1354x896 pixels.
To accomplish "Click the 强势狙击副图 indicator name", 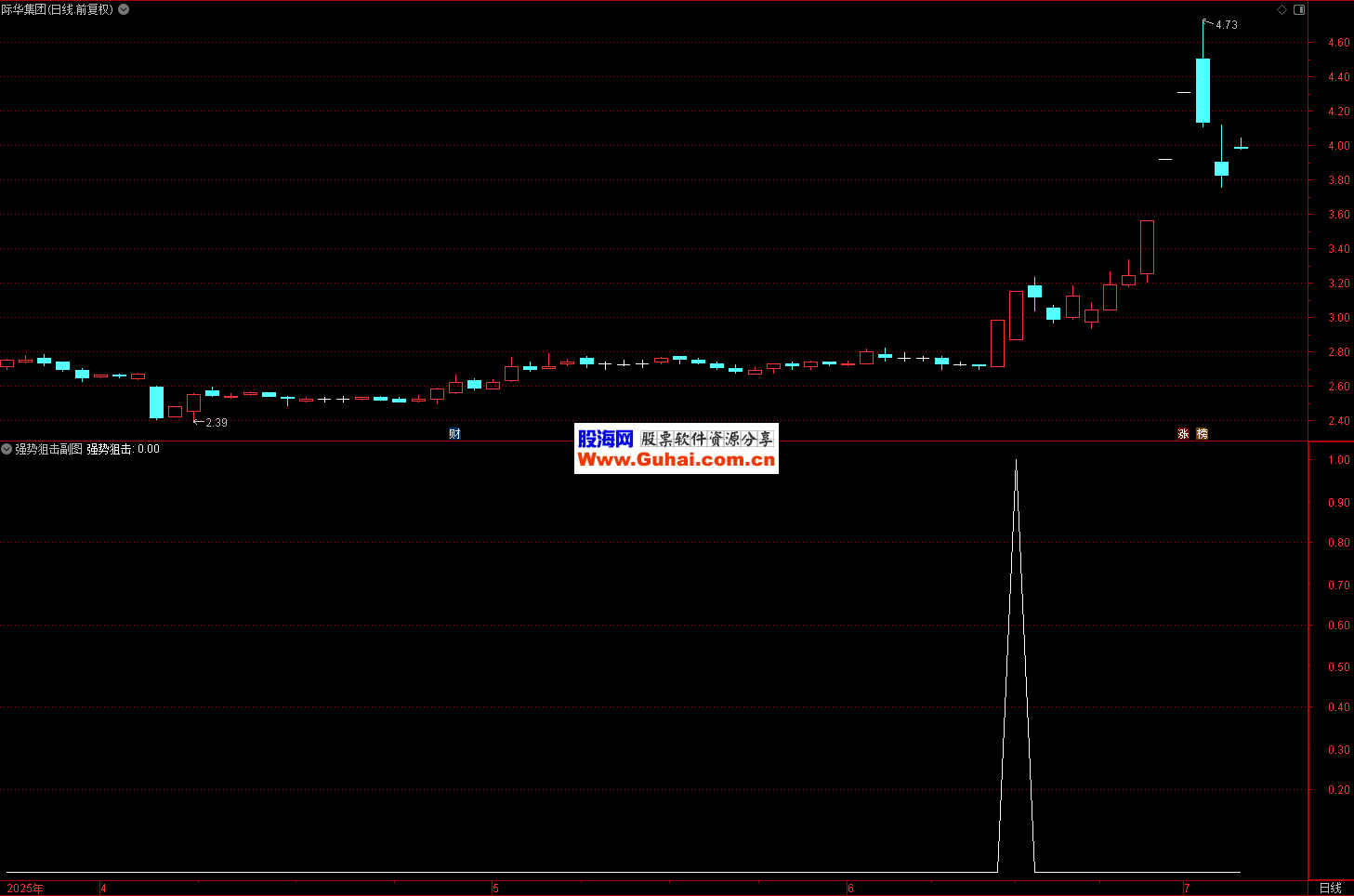I will [x=48, y=449].
